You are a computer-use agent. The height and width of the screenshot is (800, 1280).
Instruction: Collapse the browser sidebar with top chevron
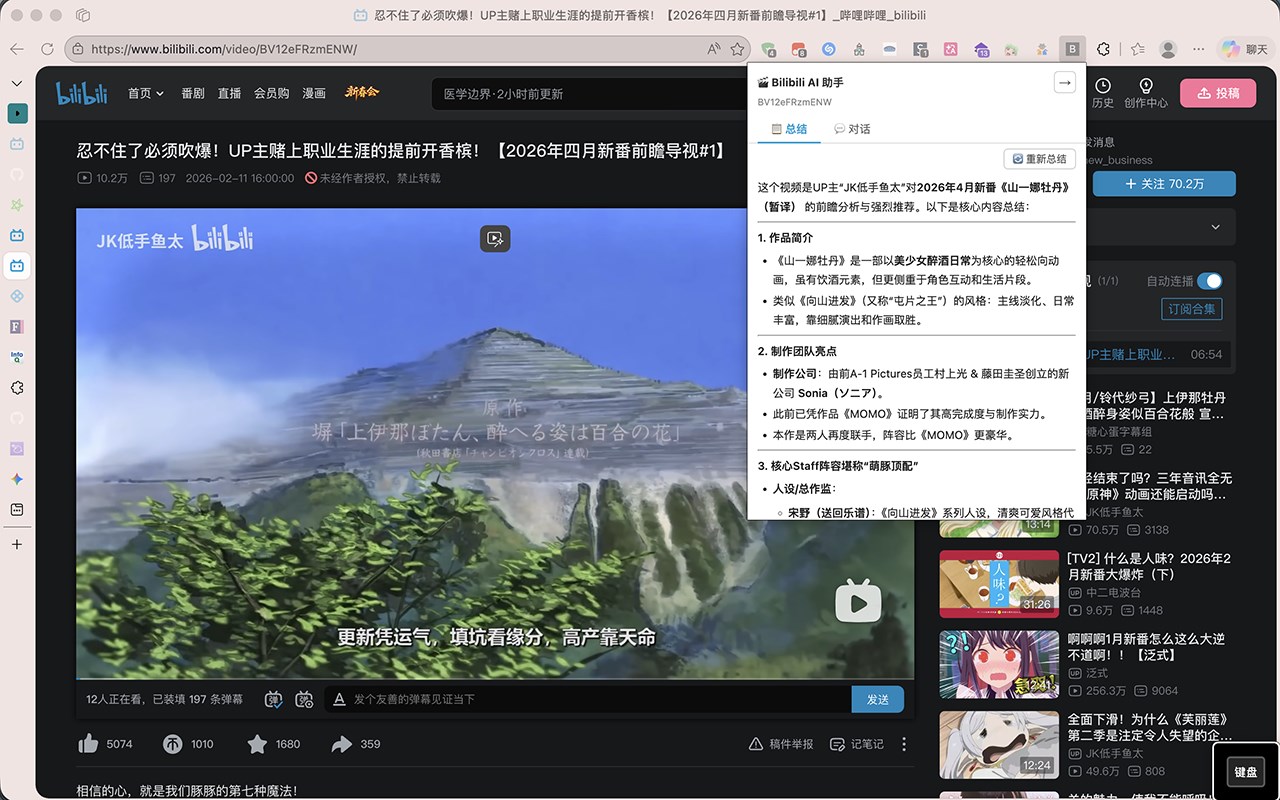coord(15,83)
